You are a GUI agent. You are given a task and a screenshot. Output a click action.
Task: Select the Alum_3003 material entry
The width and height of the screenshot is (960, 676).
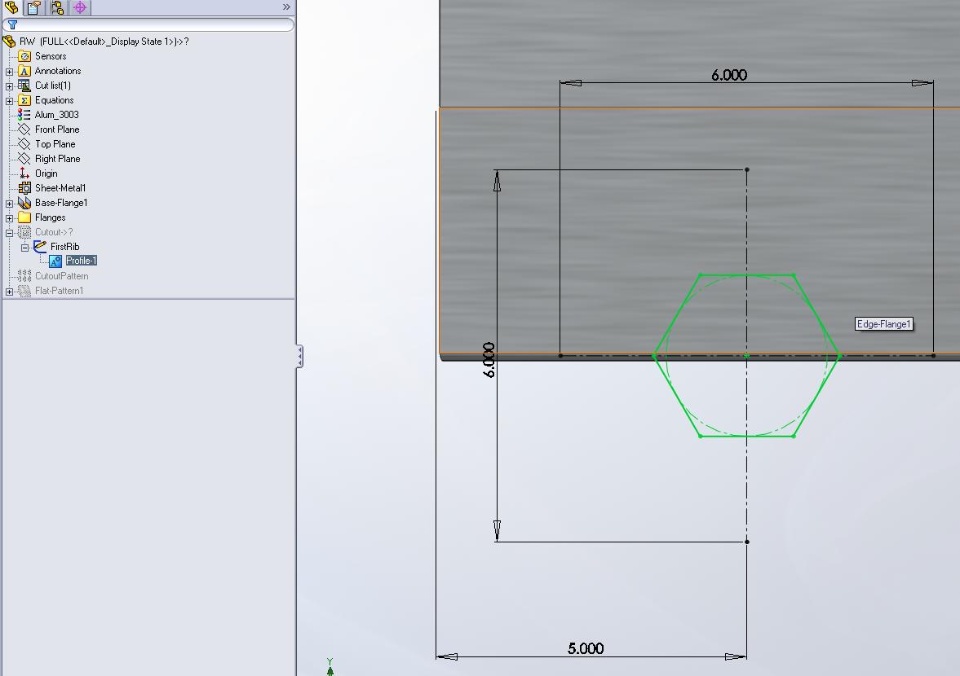(56, 115)
